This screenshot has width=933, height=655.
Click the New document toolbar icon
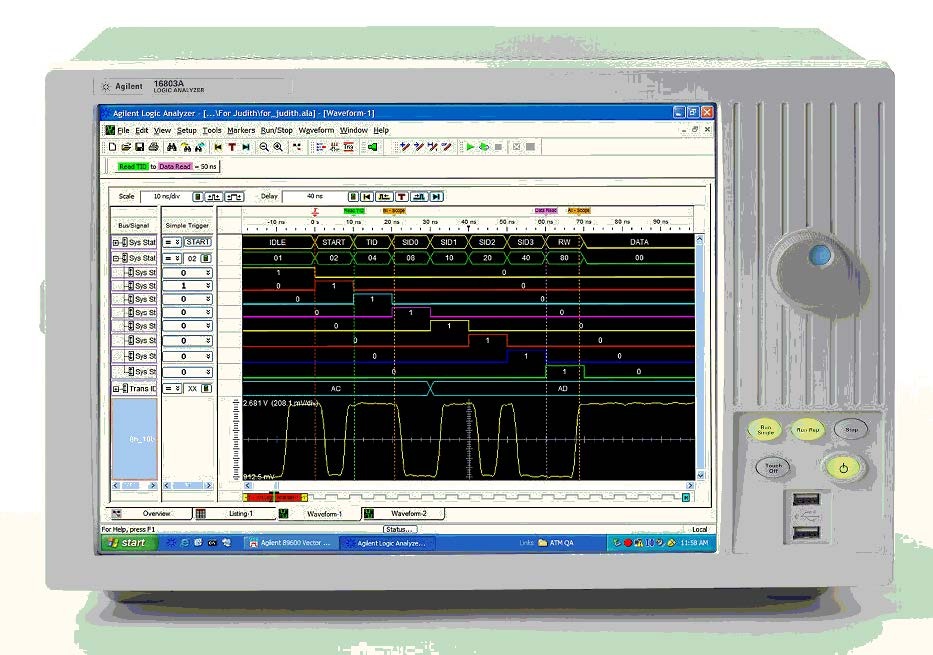[x=113, y=147]
